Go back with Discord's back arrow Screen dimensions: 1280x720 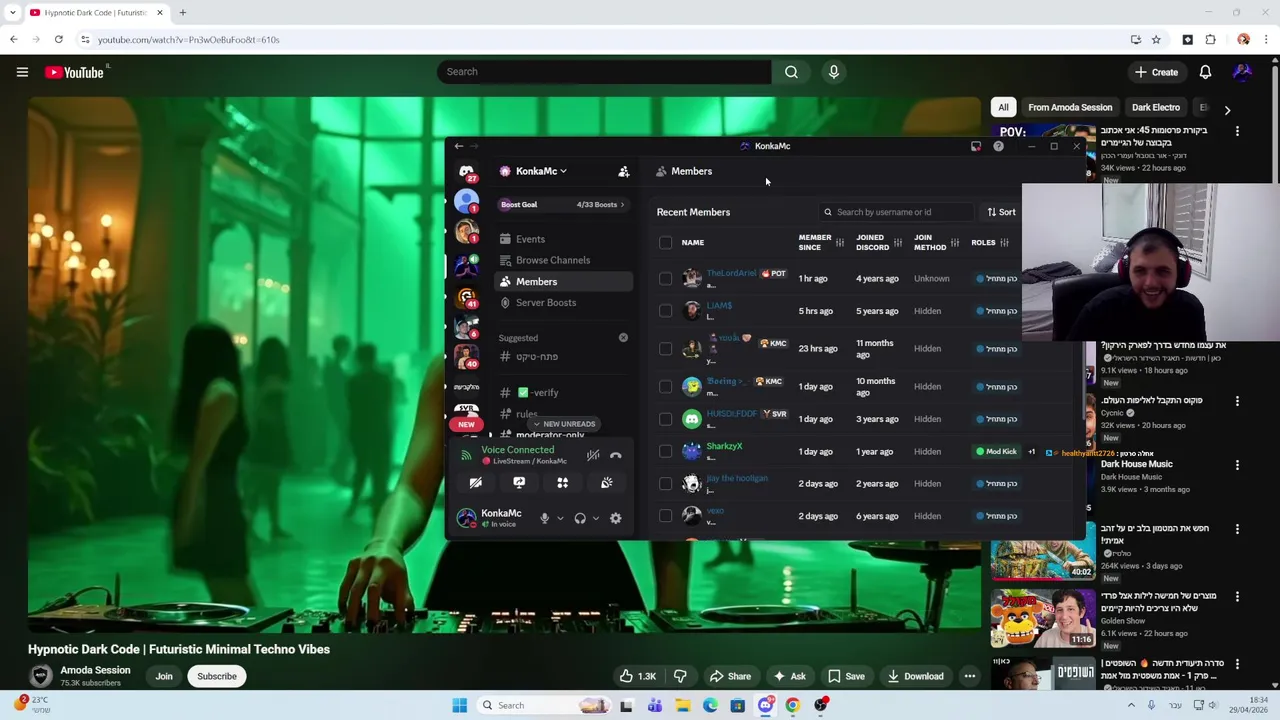(458, 146)
